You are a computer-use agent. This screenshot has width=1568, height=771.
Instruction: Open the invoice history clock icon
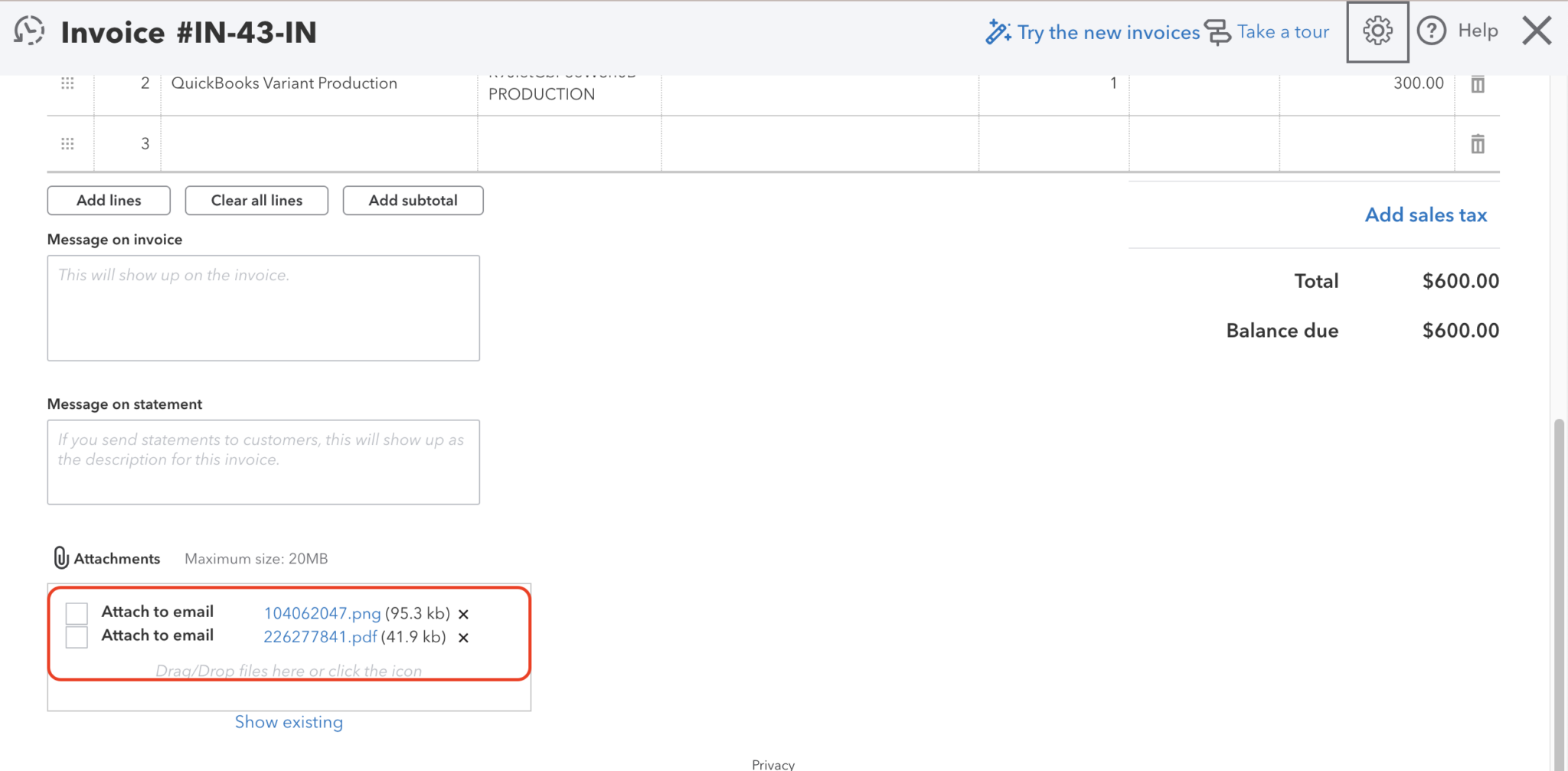point(29,31)
